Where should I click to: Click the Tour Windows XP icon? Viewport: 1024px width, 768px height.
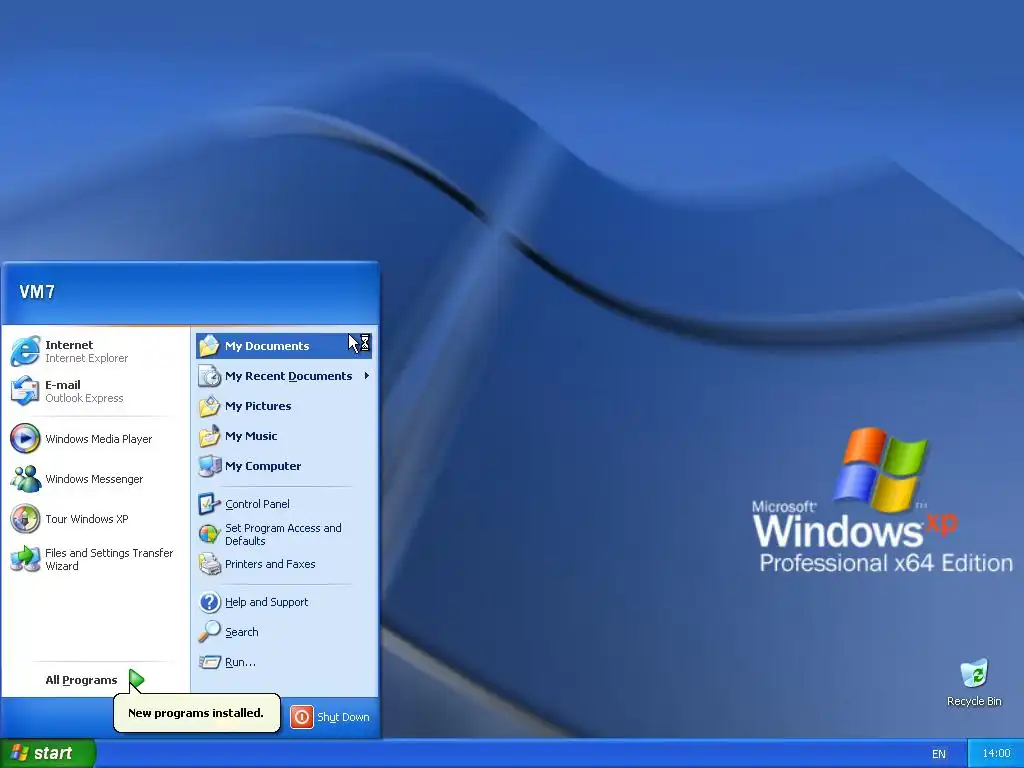pyautogui.click(x=25, y=519)
